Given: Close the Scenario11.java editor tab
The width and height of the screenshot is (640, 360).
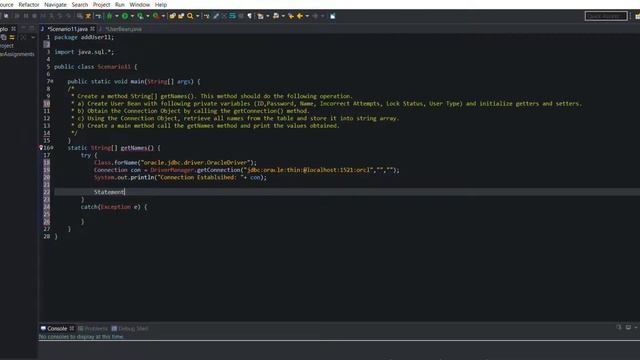Looking at the screenshot, I should [93, 29].
